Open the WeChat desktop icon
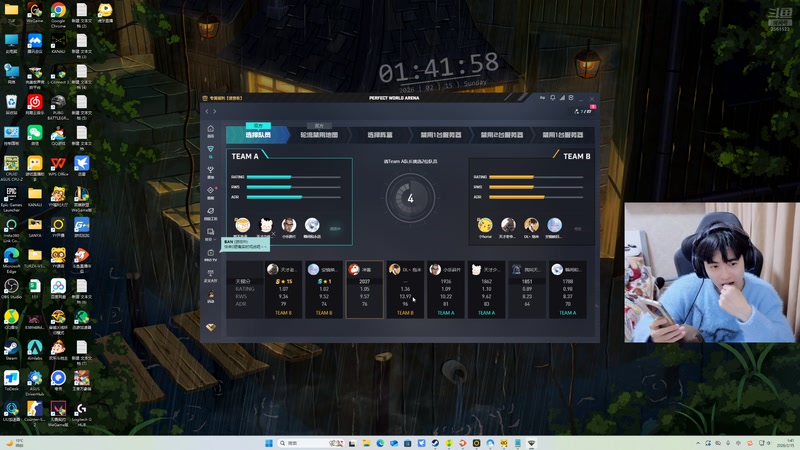 point(35,136)
